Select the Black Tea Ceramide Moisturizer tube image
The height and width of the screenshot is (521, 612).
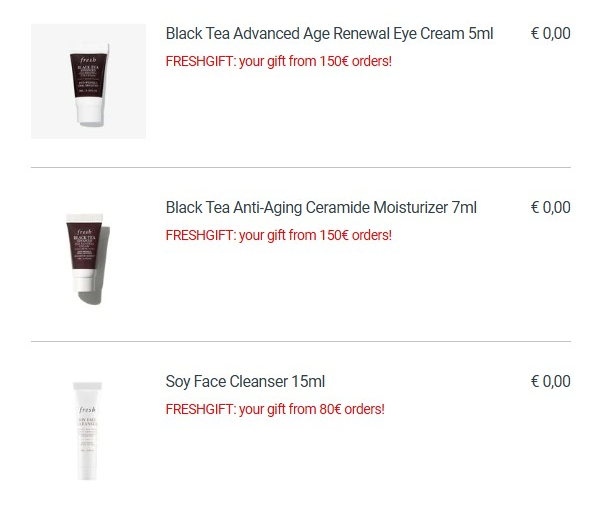pos(88,258)
